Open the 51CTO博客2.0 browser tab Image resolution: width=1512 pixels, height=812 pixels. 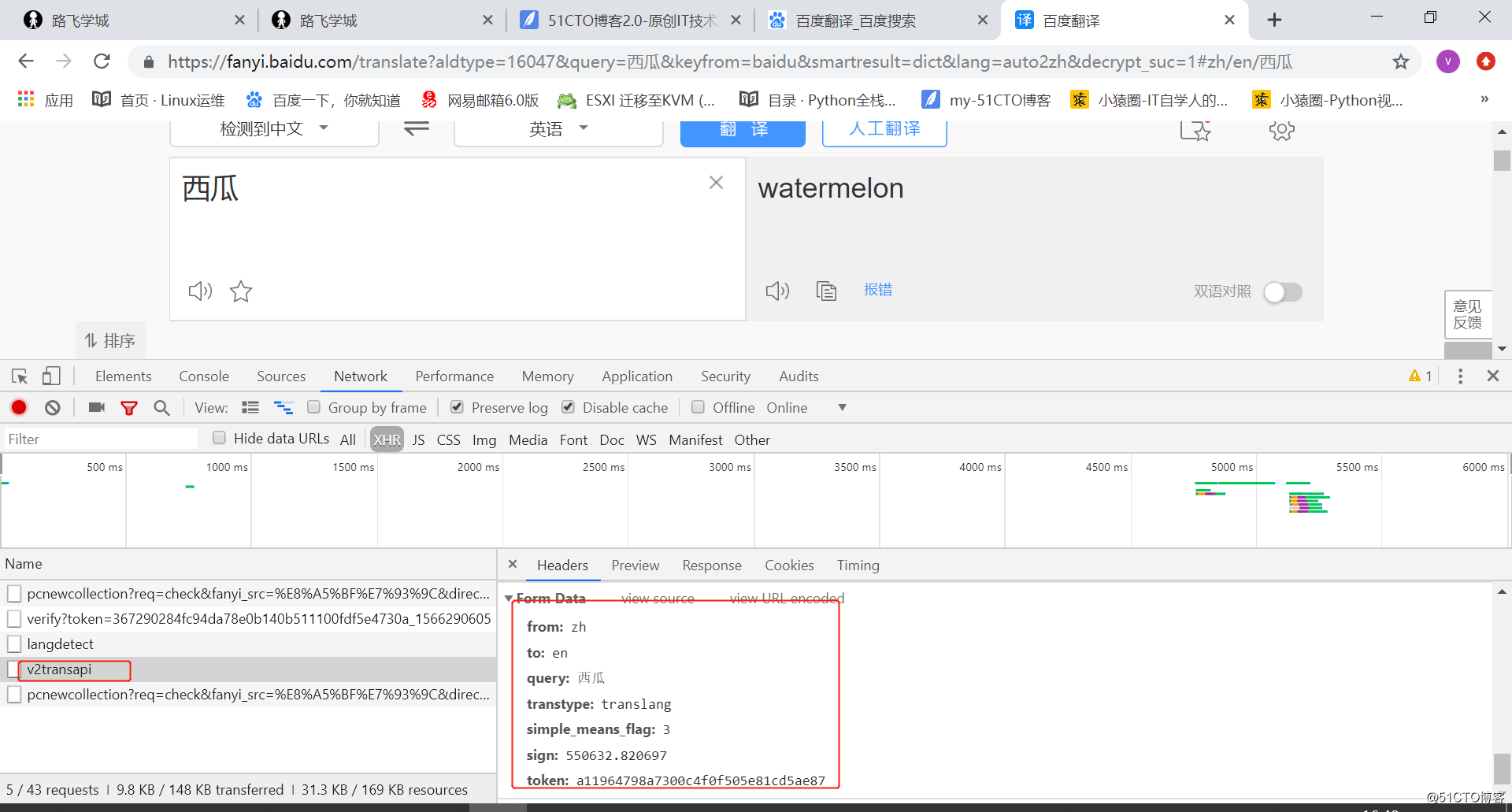coord(631,20)
